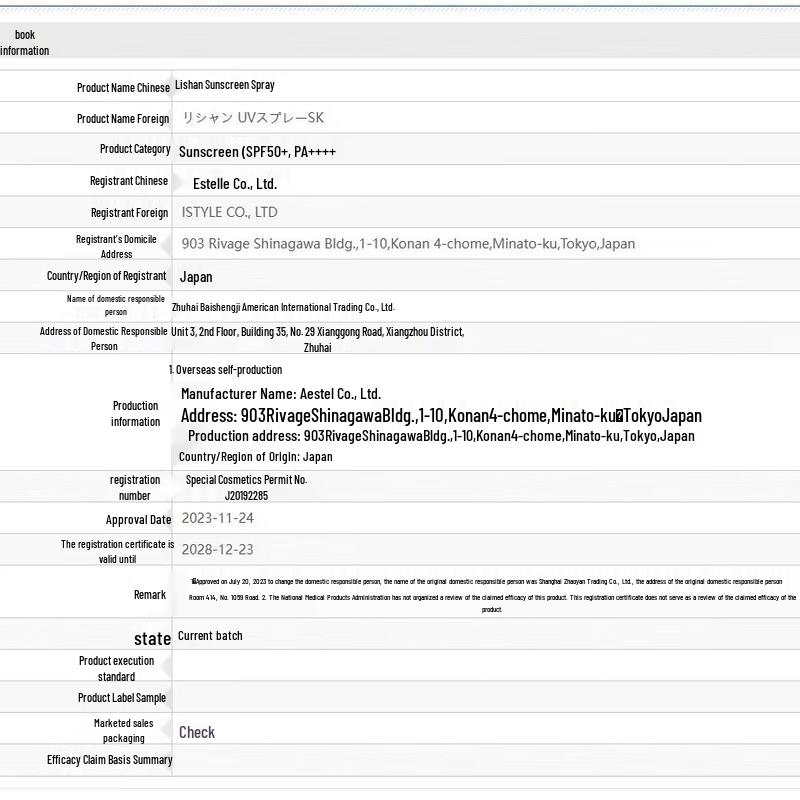Click the Xianggong Road domestic address text

pos(317,332)
